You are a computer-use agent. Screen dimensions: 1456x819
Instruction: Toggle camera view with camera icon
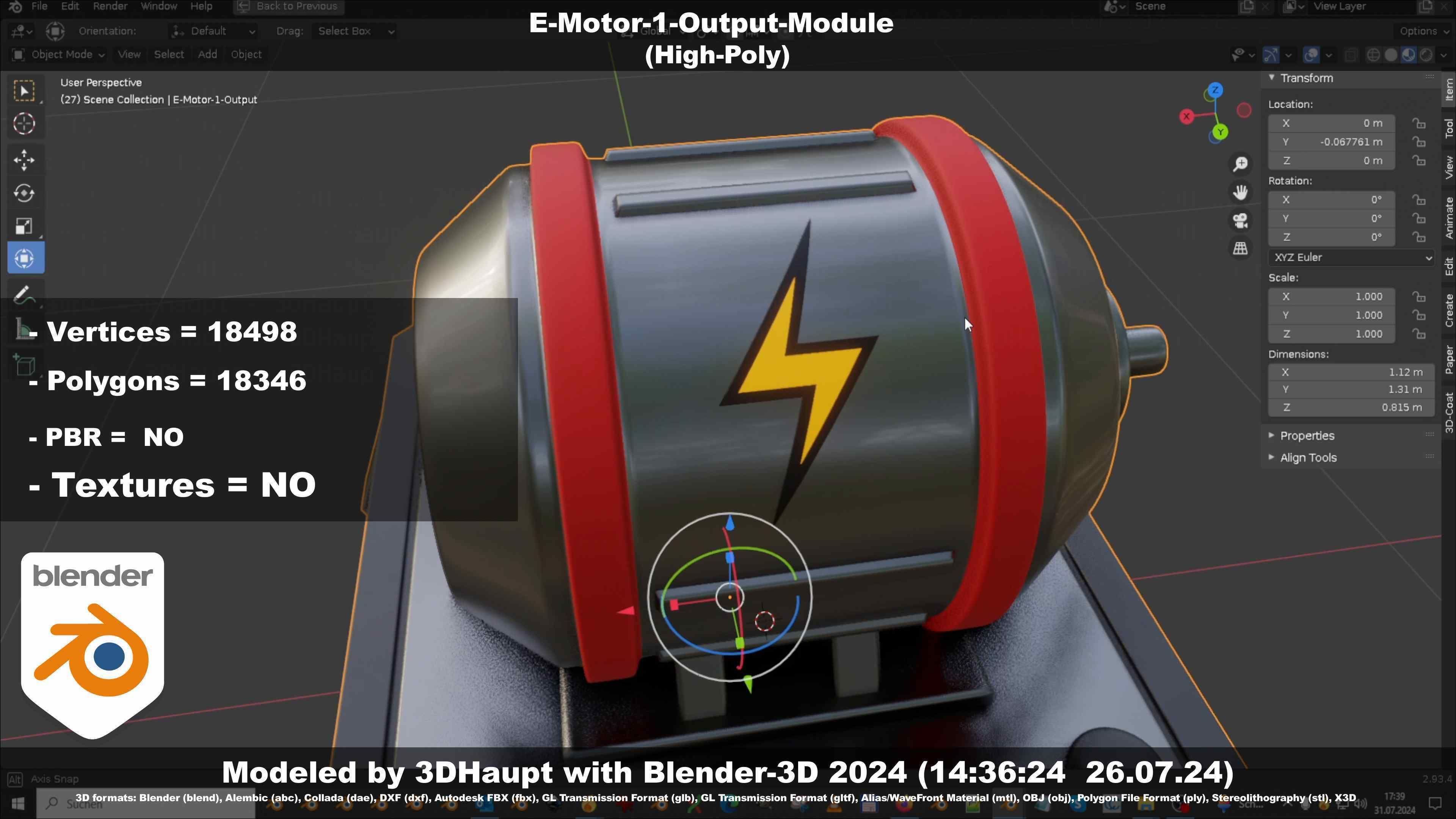[x=1241, y=220]
